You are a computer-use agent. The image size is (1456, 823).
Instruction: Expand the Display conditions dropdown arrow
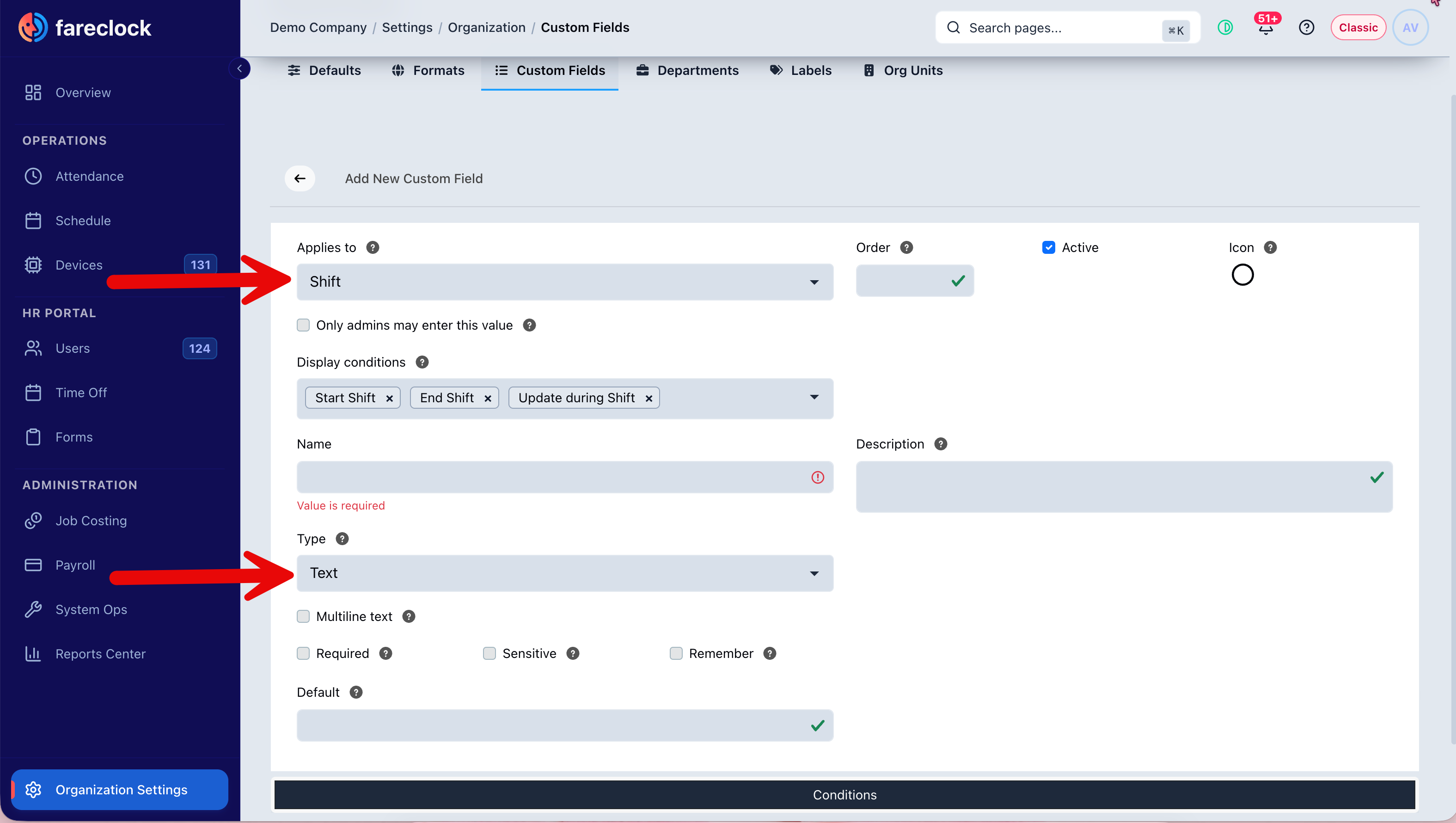coord(814,397)
